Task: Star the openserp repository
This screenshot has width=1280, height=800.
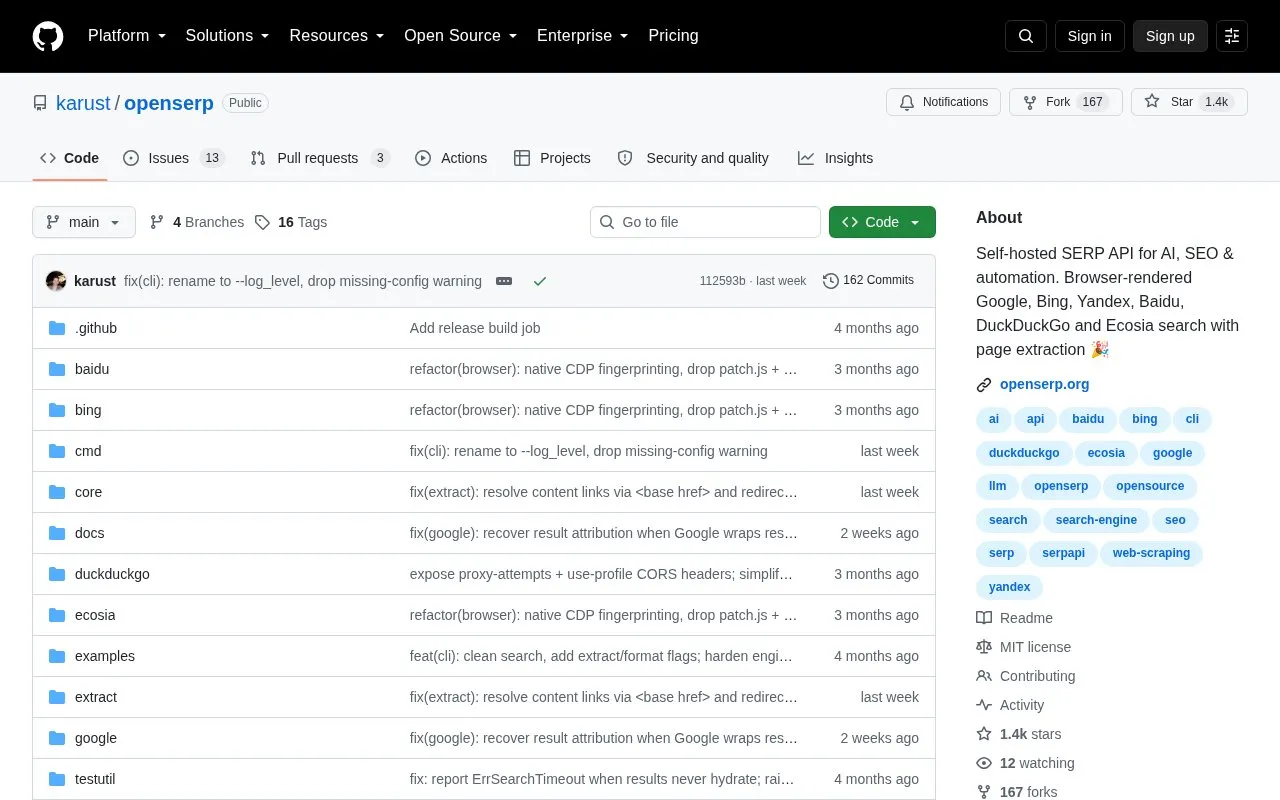Action: tap(1189, 102)
